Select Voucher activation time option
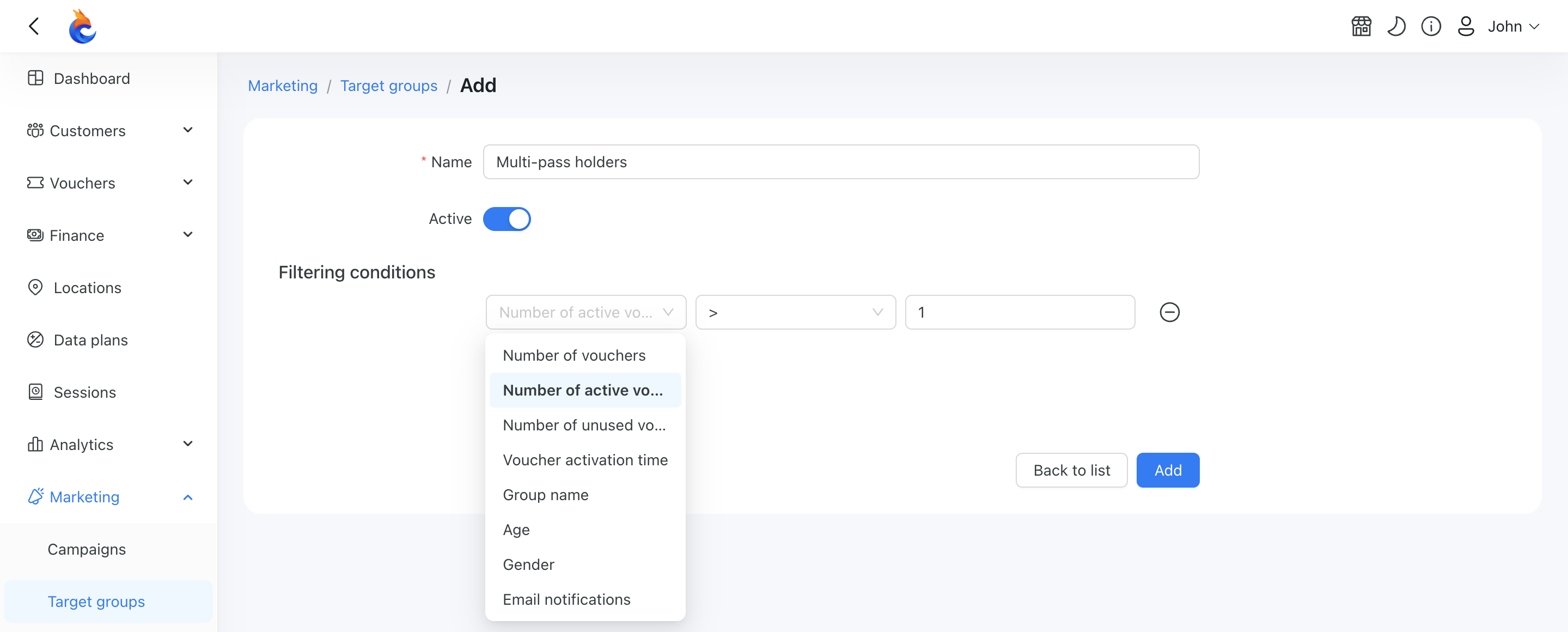This screenshot has height=632, width=1568. pos(585,460)
